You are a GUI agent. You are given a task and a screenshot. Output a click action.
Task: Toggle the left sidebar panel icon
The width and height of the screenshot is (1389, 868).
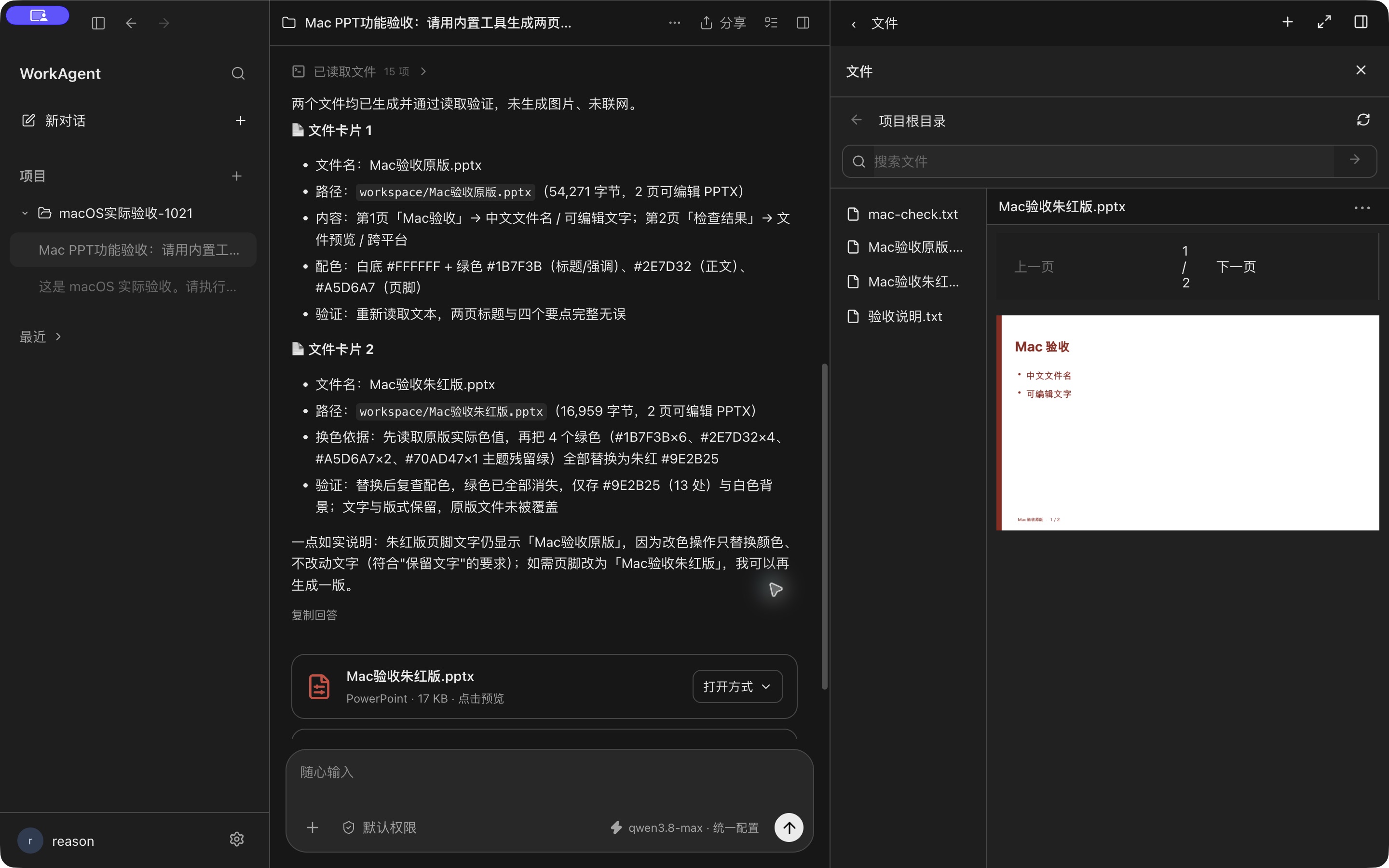[x=98, y=23]
